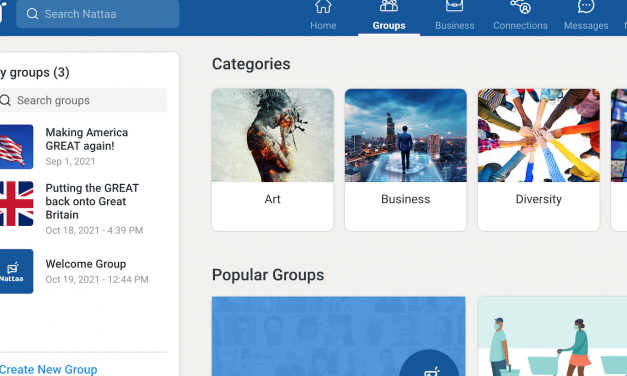This screenshot has width=627, height=376.
Task: Open the Business briefcase icon
Action: [454, 6]
